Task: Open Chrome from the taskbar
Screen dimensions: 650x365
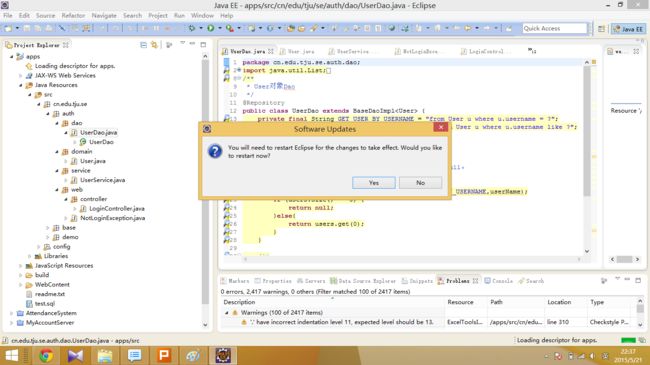Action: point(46,355)
